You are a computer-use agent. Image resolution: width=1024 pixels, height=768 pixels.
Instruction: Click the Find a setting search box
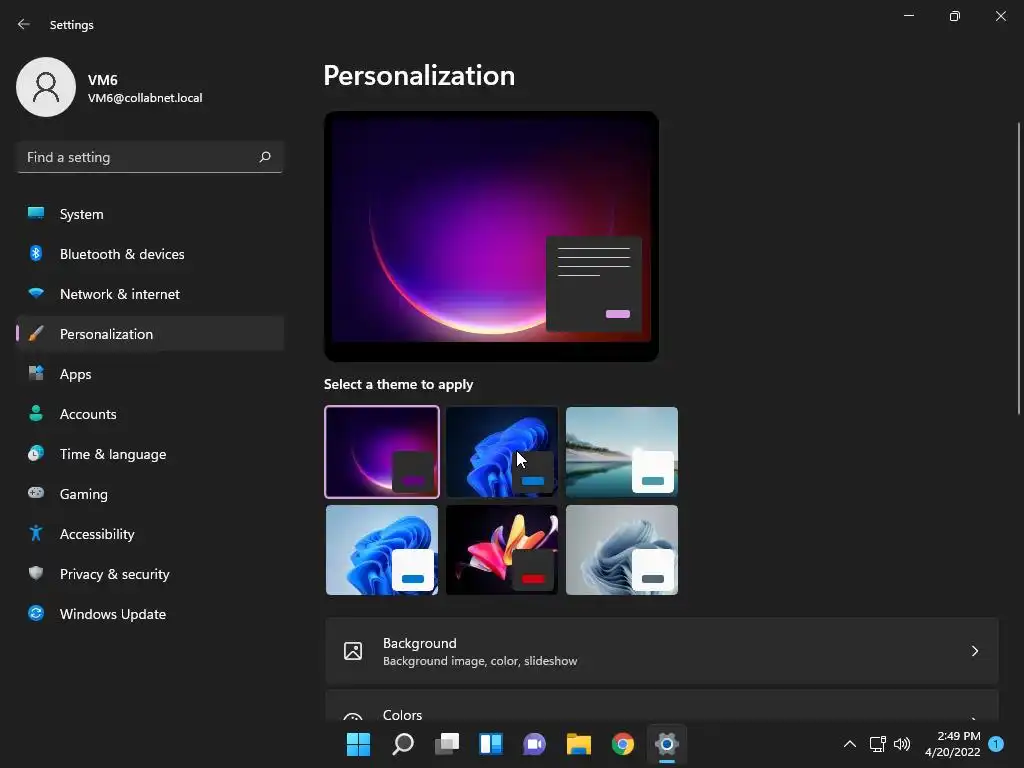coord(150,157)
